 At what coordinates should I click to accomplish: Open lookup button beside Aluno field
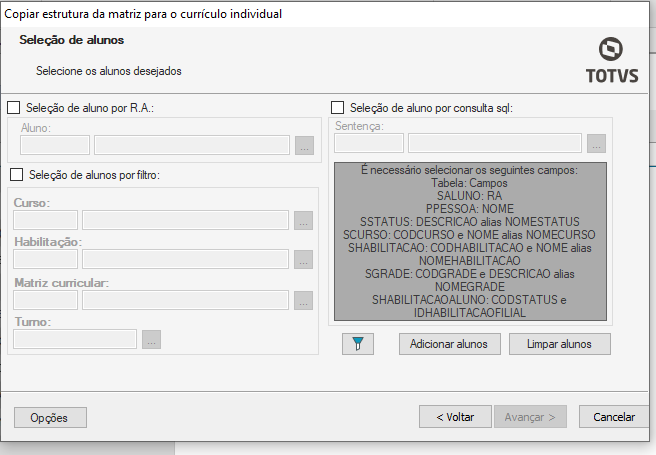[x=305, y=145]
